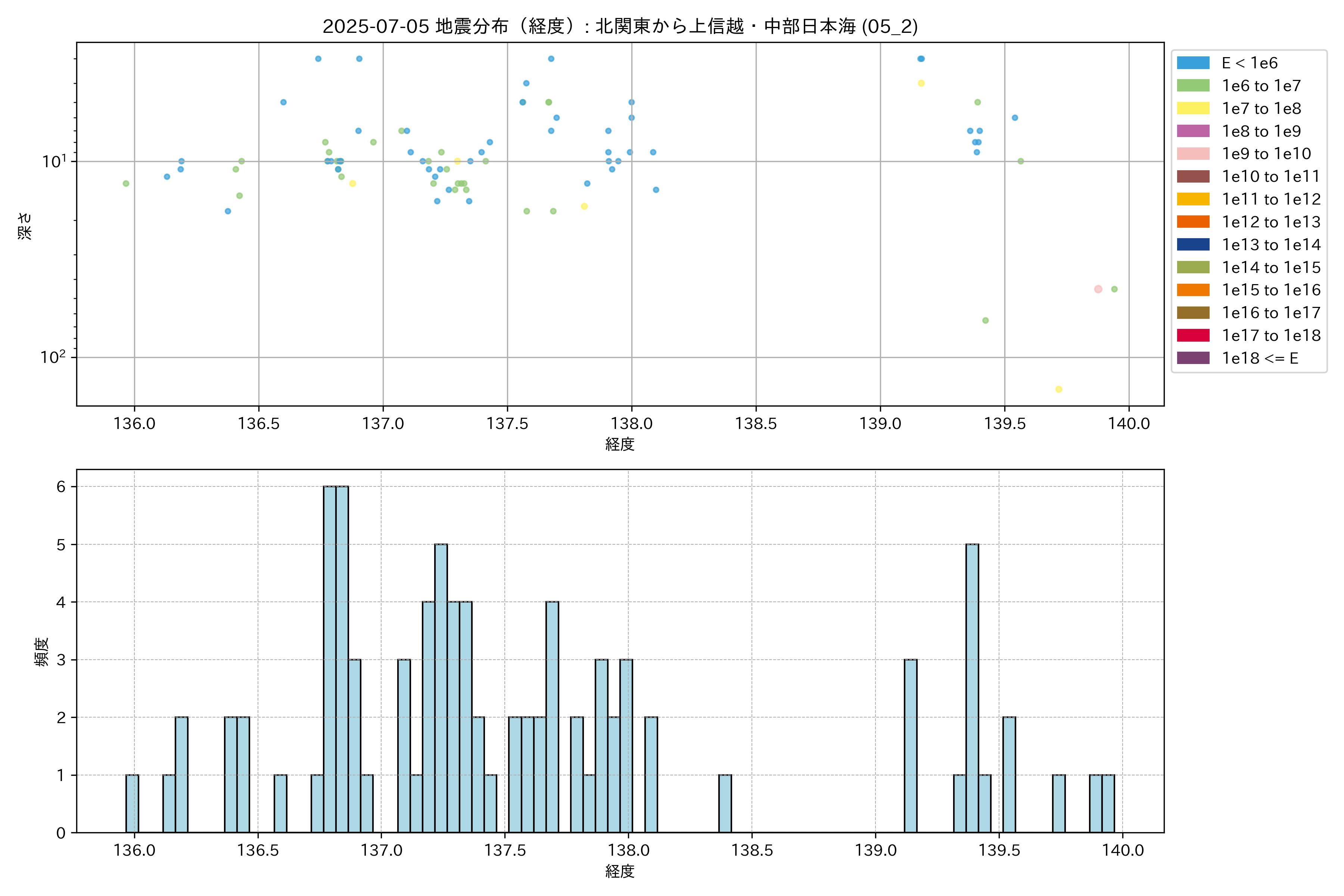Screen dimensions: 1344x896
Task: Click the blue 'E < 1e6' legend swatch
Action: [x=1192, y=63]
